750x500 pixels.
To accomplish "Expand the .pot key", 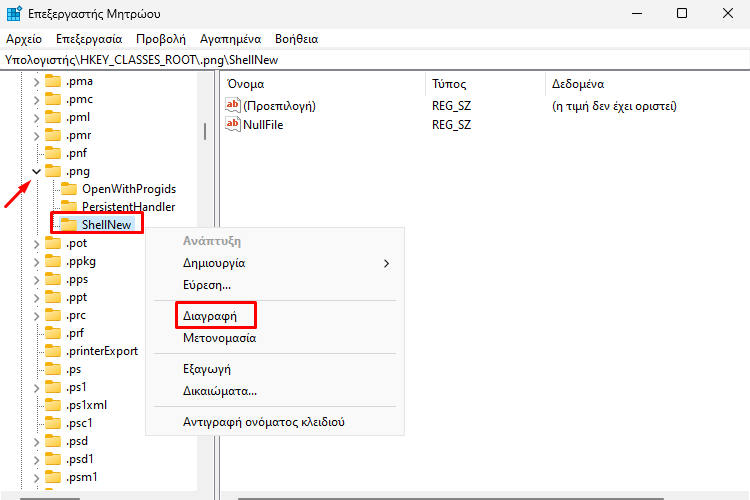I will click(36, 244).
